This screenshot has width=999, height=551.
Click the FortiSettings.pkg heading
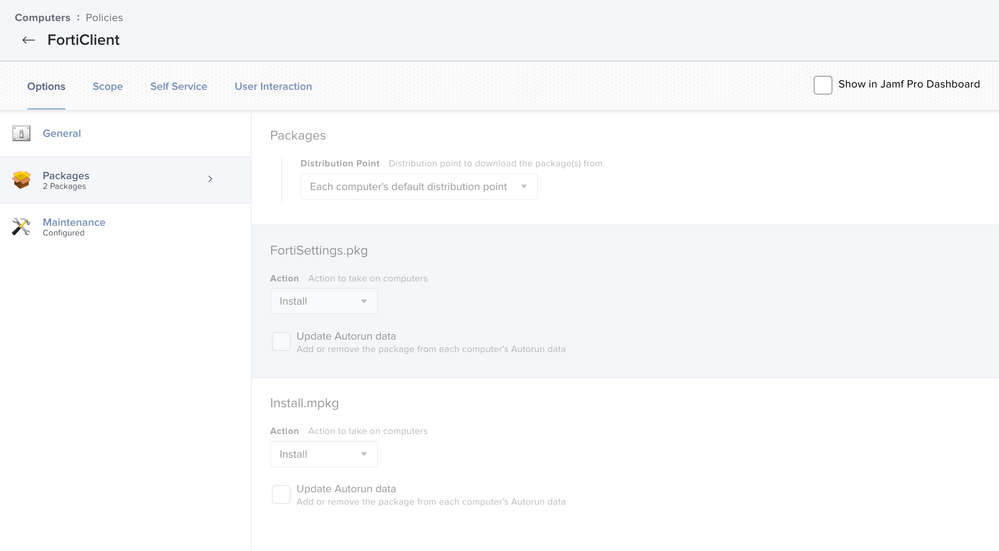pyautogui.click(x=319, y=250)
